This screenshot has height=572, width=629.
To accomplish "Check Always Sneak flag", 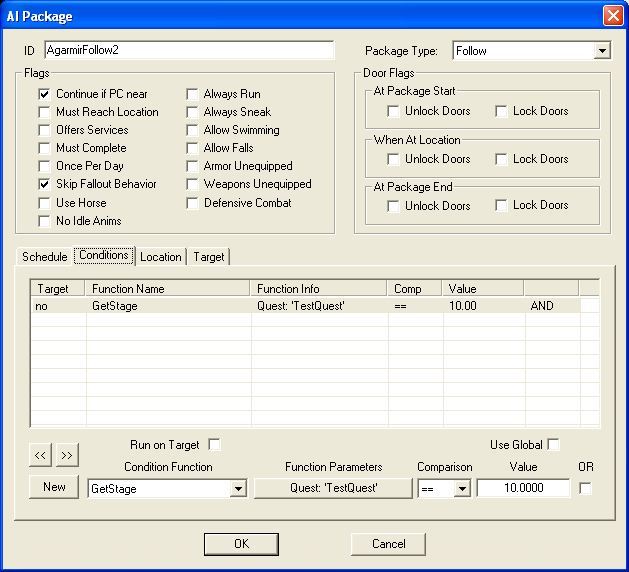I will point(192,112).
